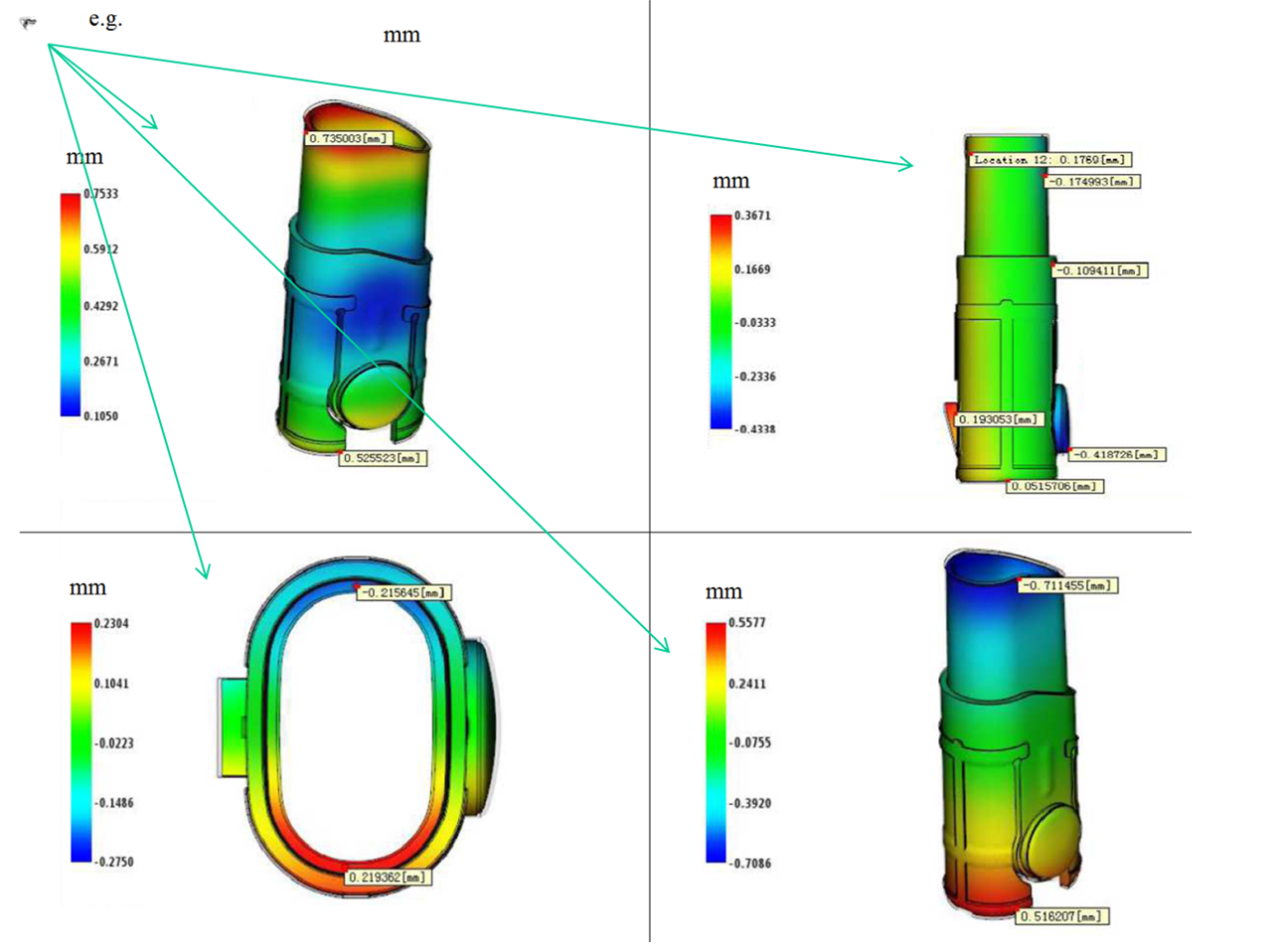1288x951 pixels.
Task: Select the -0.418726[mm] annotation label
Action: (x=1117, y=454)
